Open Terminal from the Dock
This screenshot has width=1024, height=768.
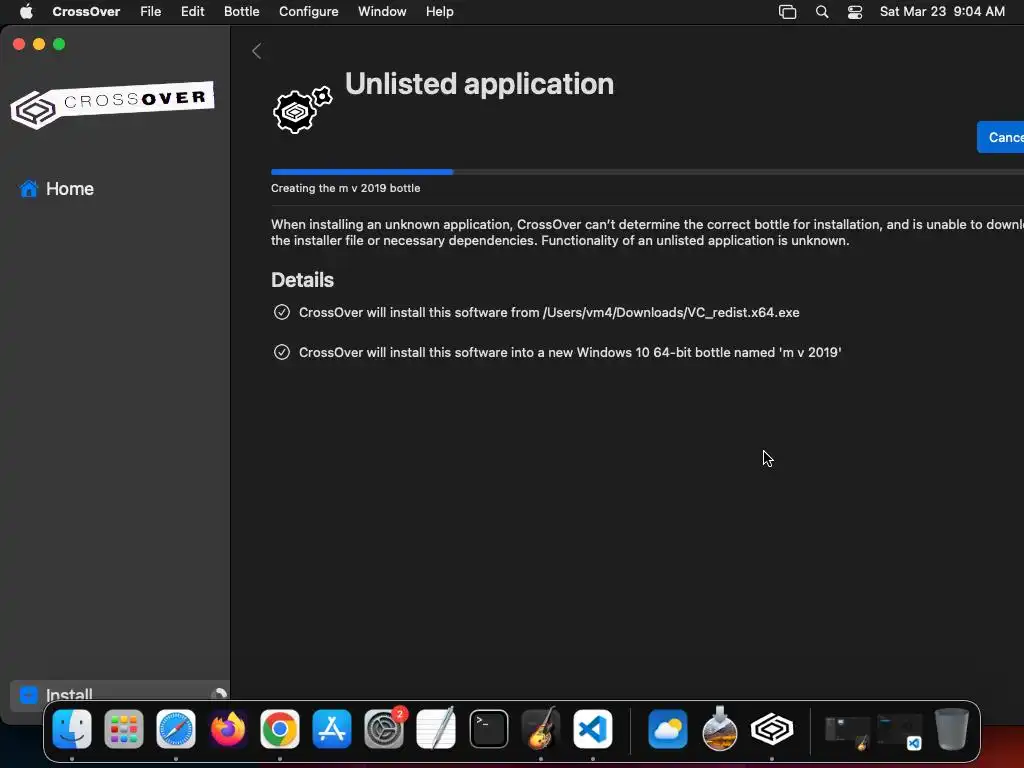[488, 729]
